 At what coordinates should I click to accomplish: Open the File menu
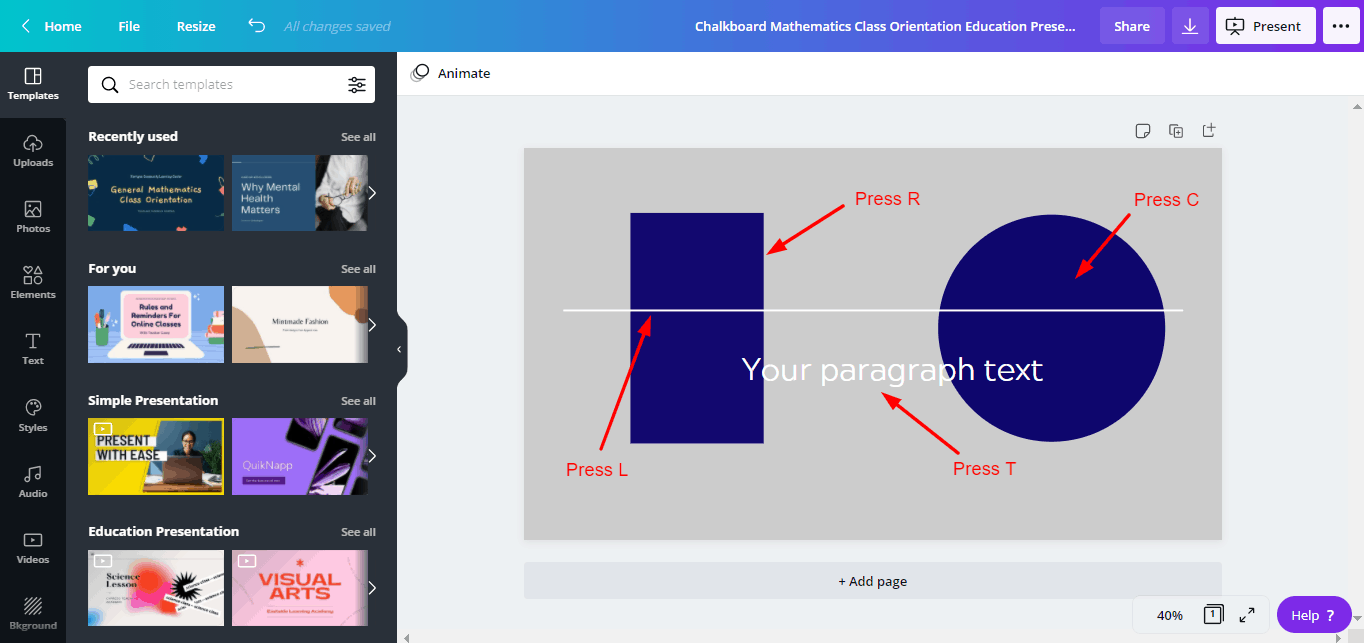(129, 26)
